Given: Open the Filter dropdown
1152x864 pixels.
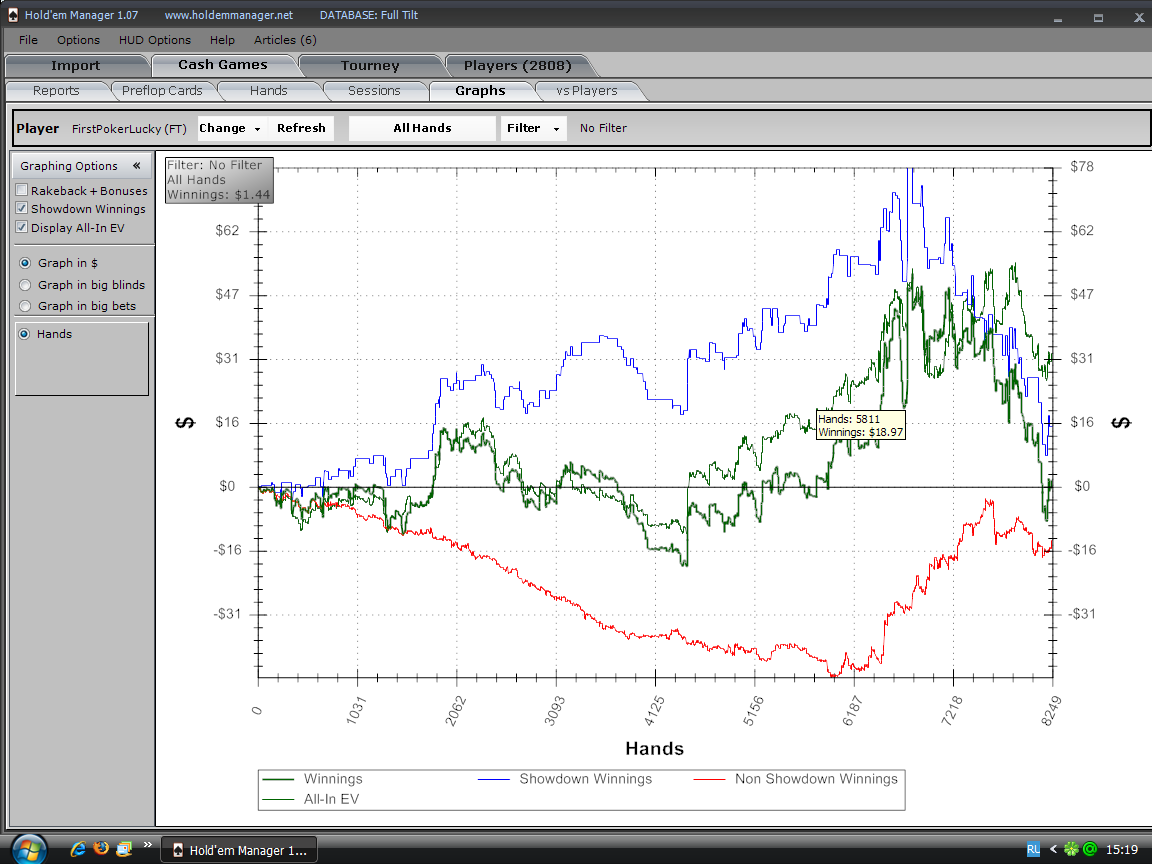Looking at the screenshot, I should coord(531,128).
